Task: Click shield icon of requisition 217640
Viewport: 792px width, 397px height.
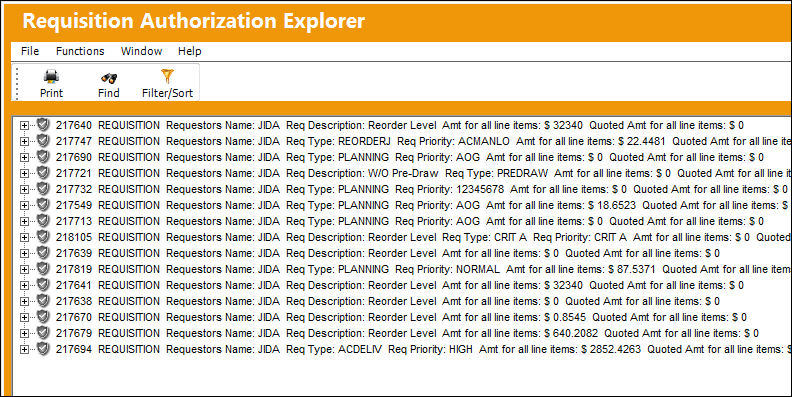Action: click(43, 125)
